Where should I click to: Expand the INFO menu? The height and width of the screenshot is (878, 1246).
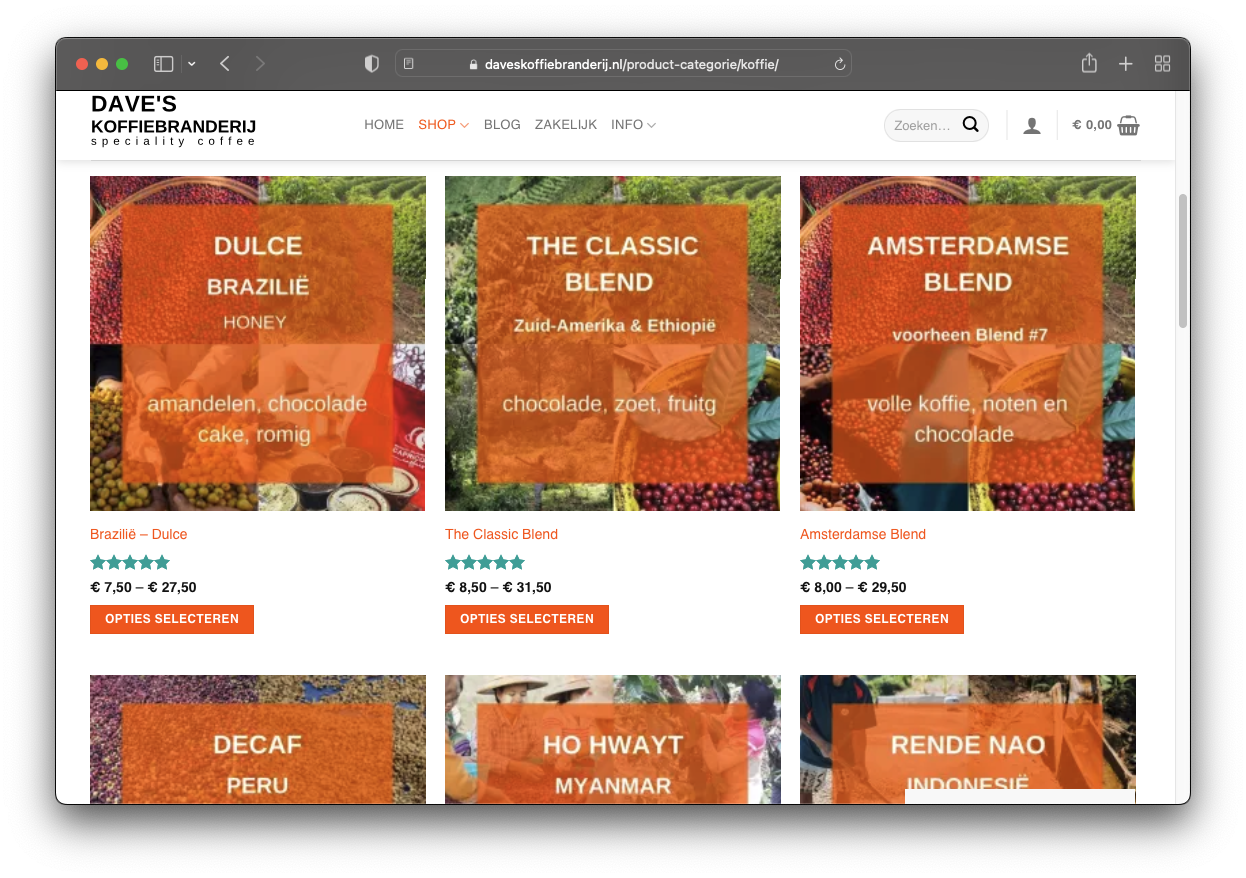coord(633,125)
